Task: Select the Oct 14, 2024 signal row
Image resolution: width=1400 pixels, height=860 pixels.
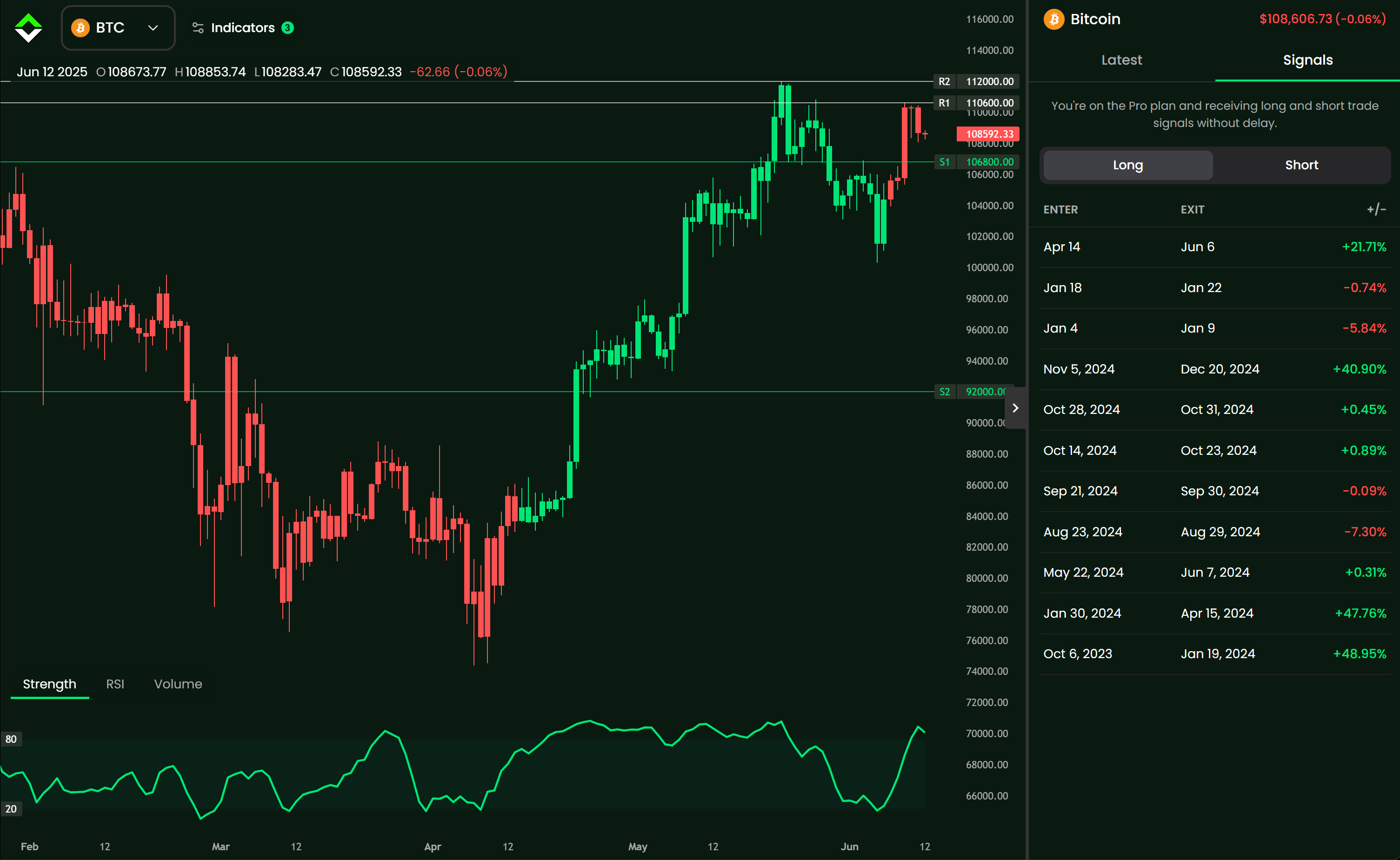Action: pos(1214,451)
